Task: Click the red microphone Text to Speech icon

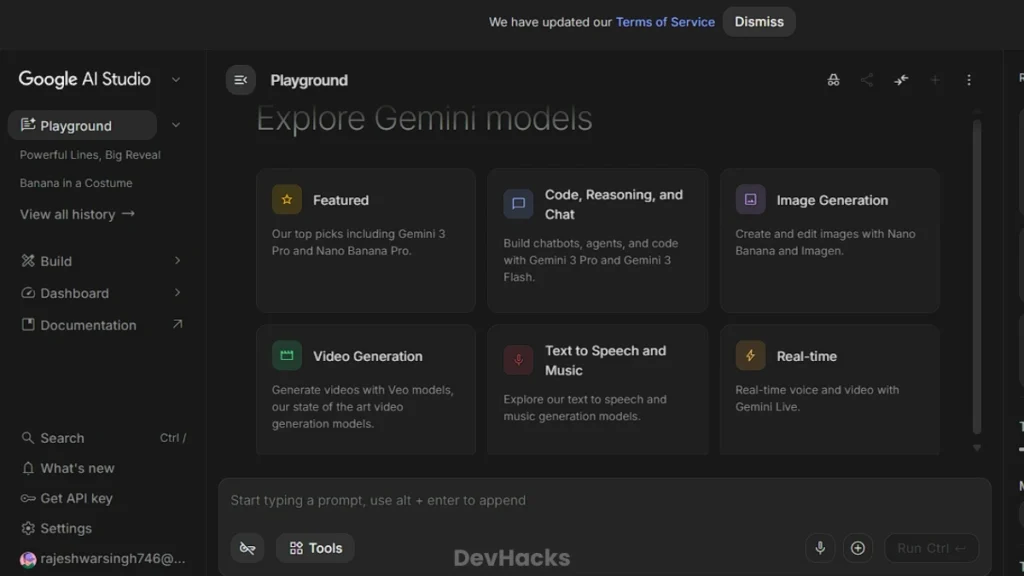Action: coord(518,360)
